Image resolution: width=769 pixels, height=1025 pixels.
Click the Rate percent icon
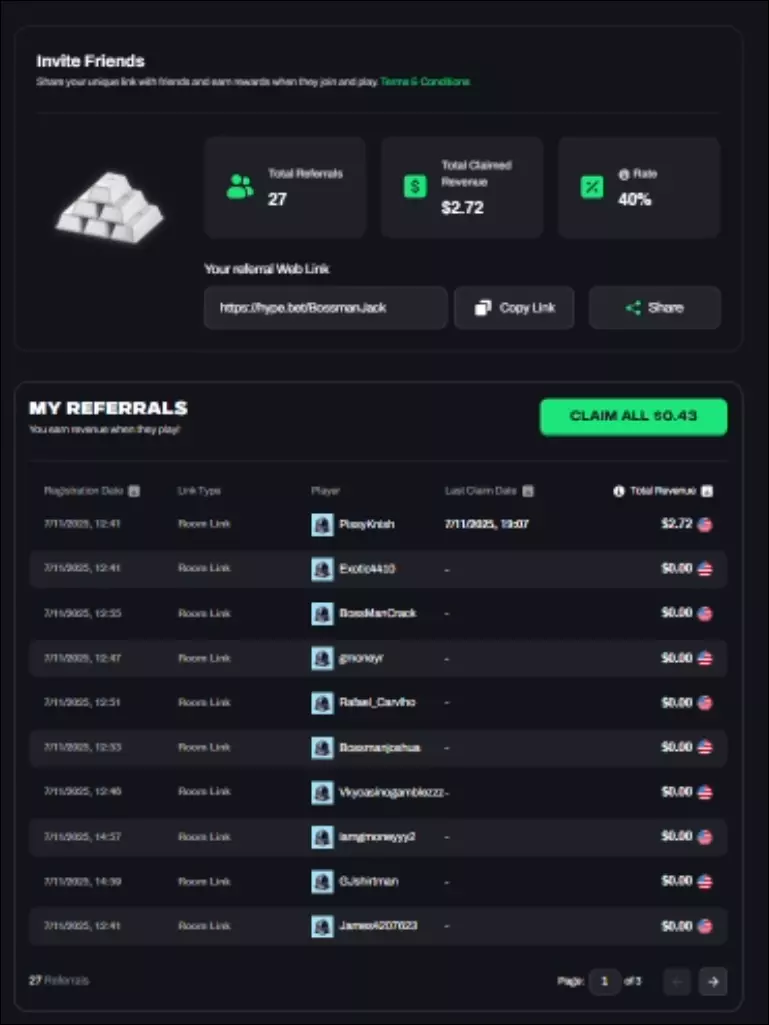click(x=592, y=187)
